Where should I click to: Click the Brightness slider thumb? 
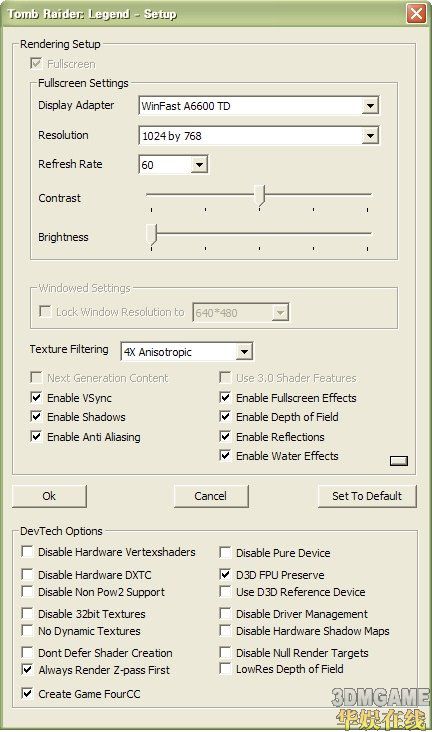tap(152, 234)
